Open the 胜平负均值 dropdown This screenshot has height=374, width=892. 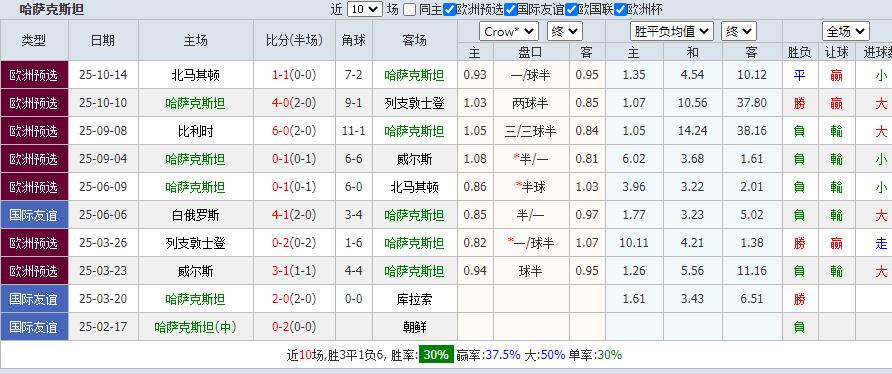(x=672, y=31)
